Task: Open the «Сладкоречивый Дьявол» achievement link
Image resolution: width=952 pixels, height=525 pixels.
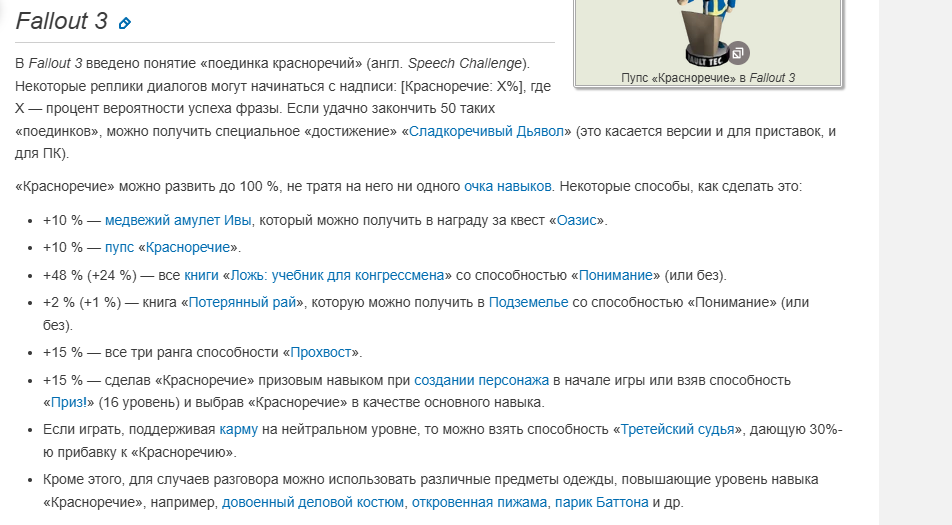Action: [x=486, y=131]
